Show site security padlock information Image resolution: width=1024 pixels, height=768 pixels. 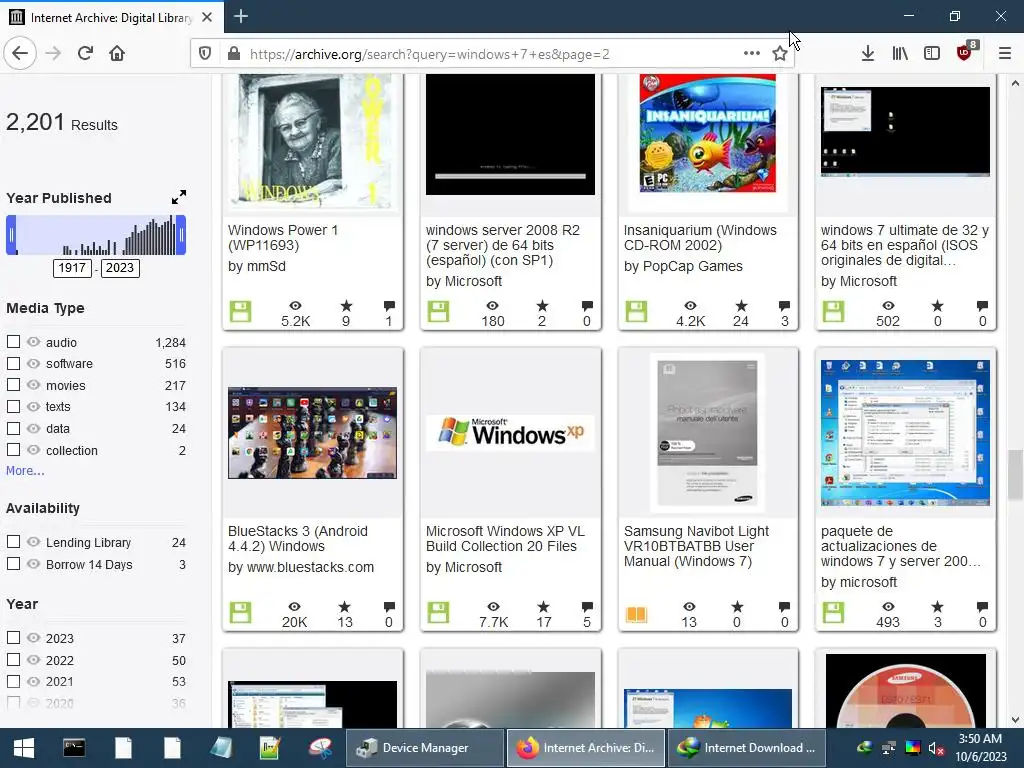coord(233,54)
